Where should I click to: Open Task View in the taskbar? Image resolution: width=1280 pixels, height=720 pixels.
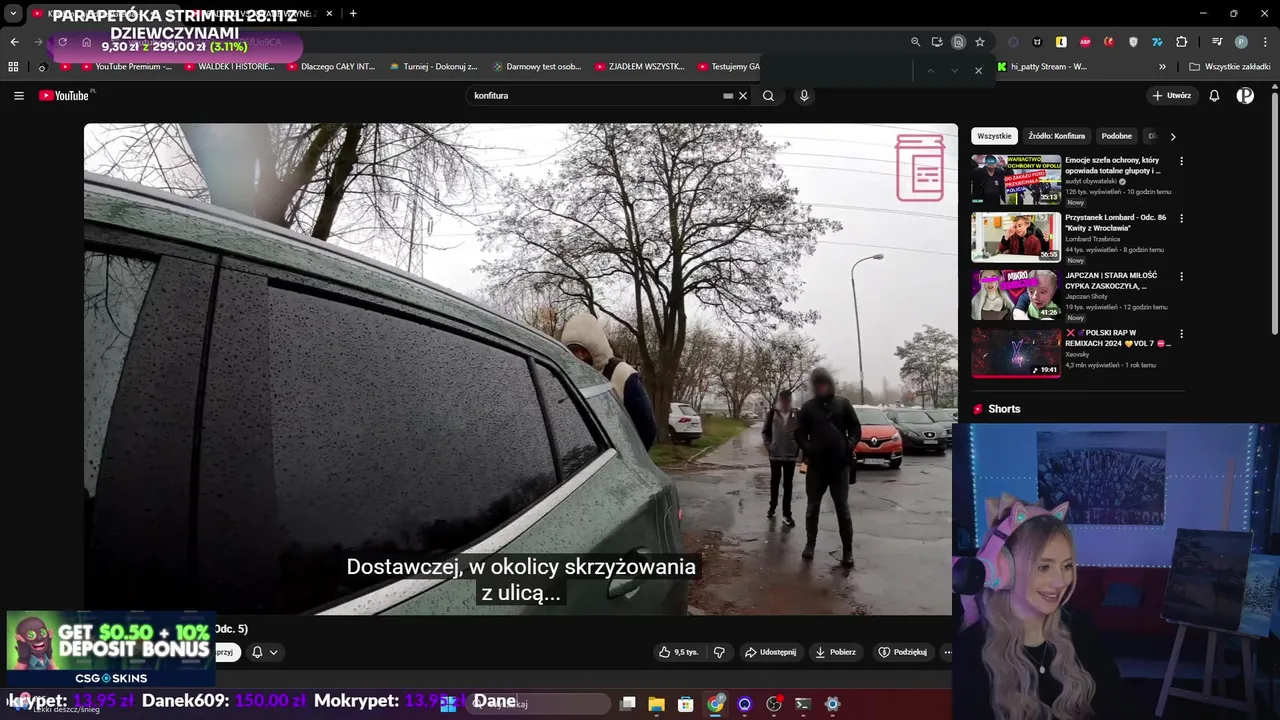pos(628,704)
